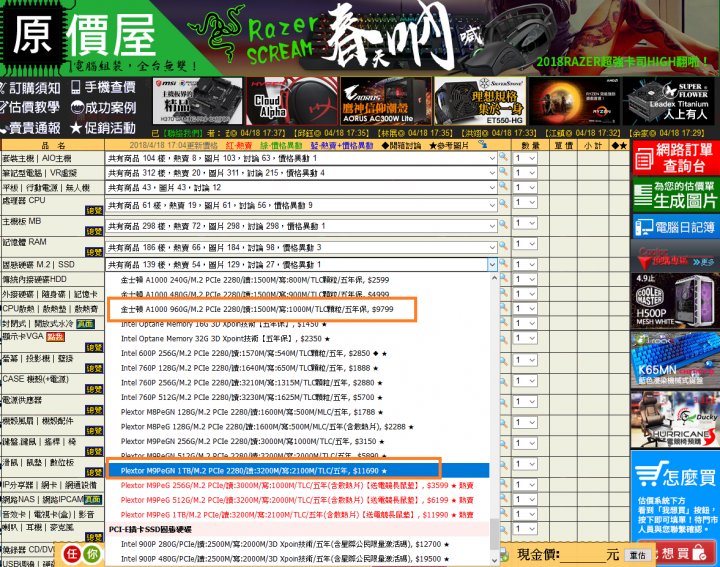This screenshot has height=567, width=720.
Task: Open the 總覽 overview badge for 滑鼠 row
Action: point(94,472)
